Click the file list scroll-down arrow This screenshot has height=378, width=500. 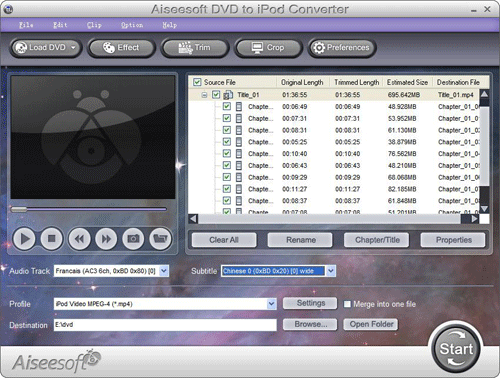484,209
